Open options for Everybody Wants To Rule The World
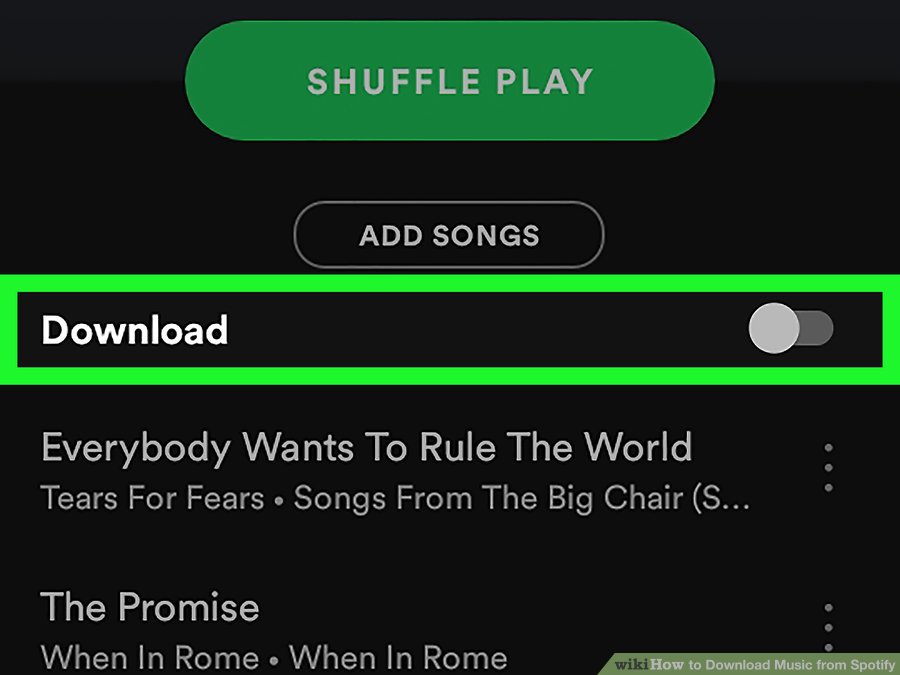The width and height of the screenshot is (900, 675). coord(828,467)
